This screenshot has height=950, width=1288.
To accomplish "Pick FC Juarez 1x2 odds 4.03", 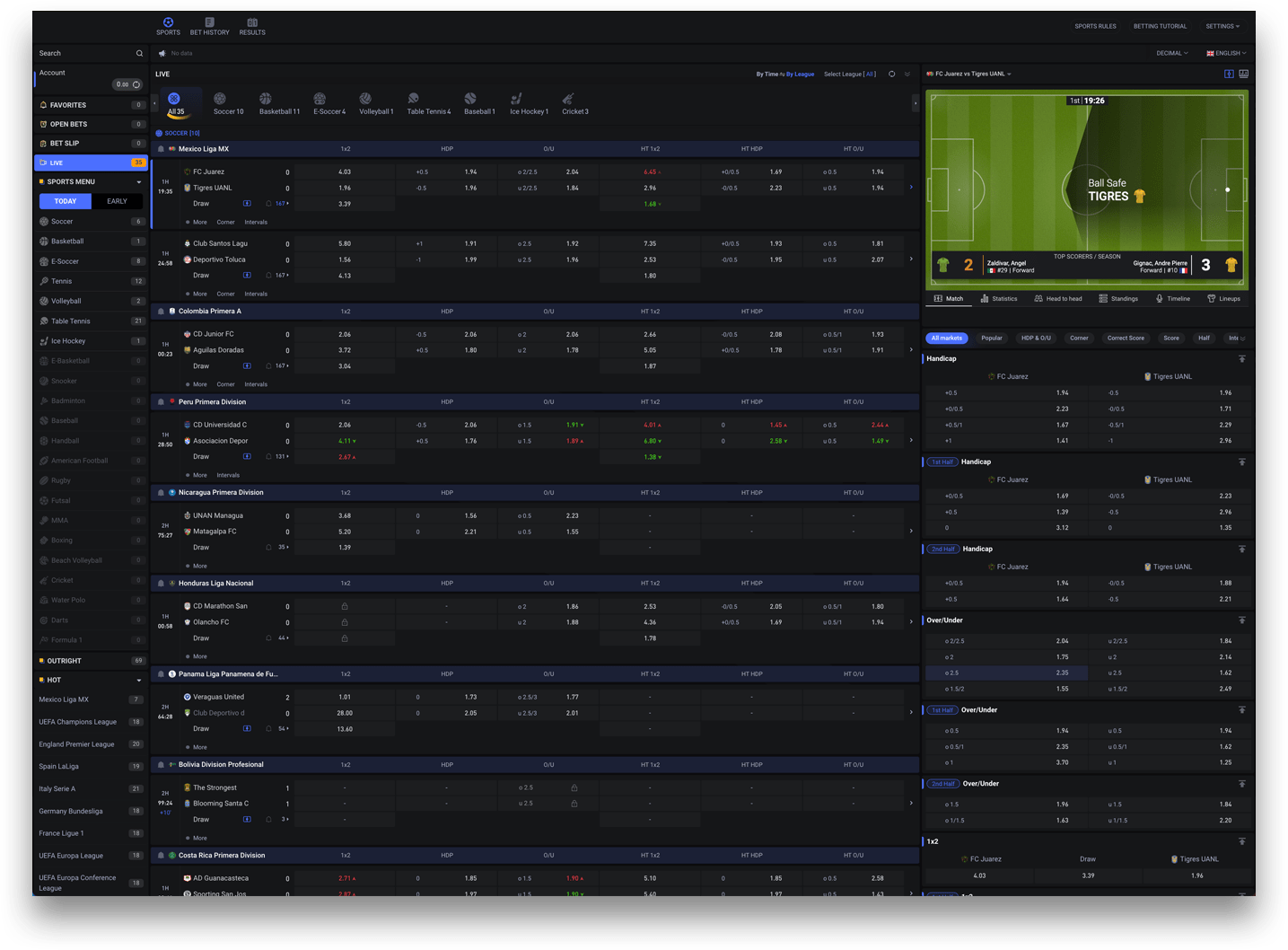I will coord(345,172).
